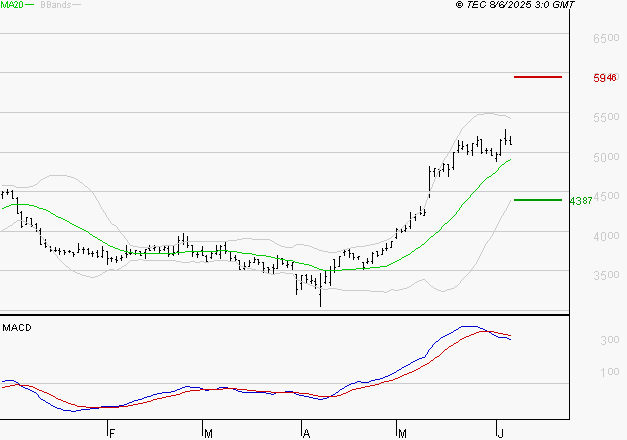627x440 pixels.
Task: Click the F month marker on time axis
Action: click(112, 433)
